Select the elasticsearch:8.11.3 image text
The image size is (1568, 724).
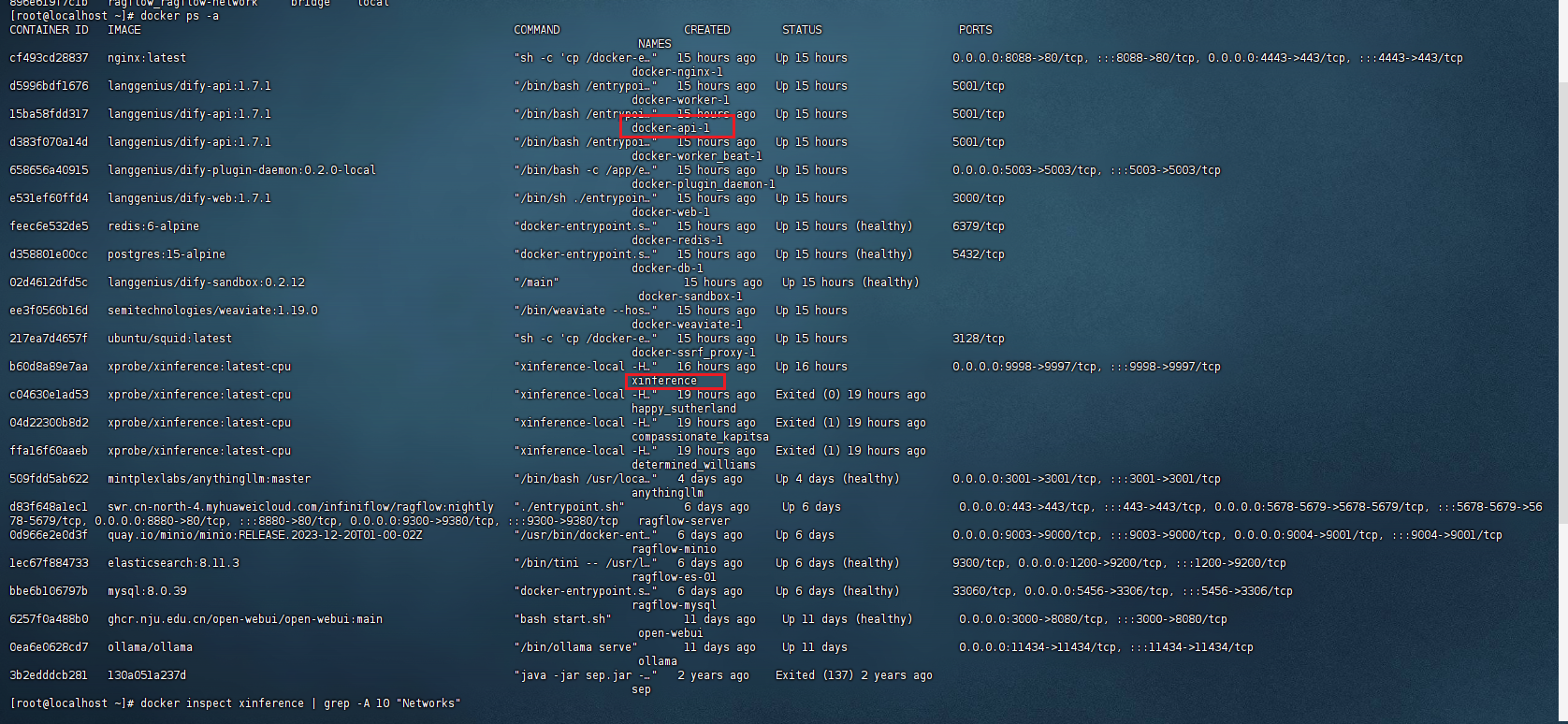point(173,563)
